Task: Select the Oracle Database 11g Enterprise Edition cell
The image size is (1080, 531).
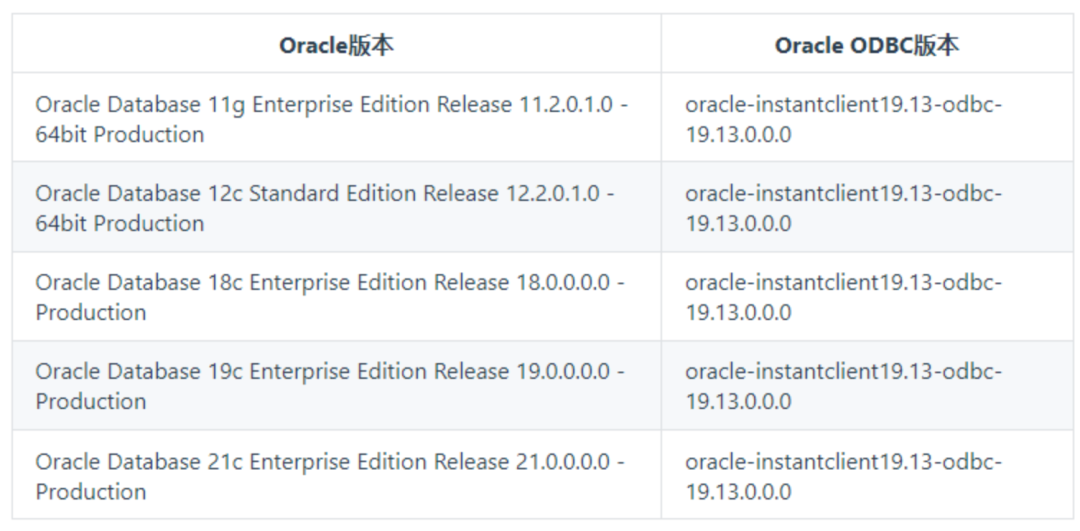Action: (337, 119)
